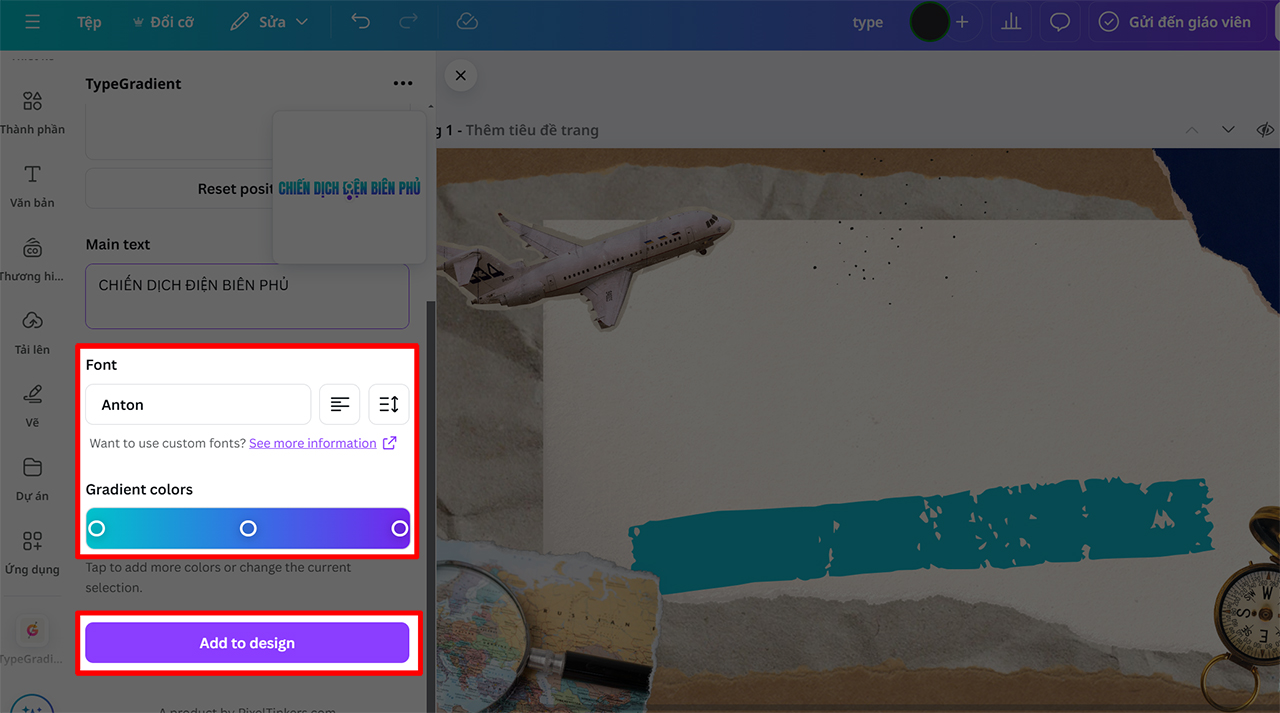
Task: Select the middle gradient color stop
Action: 248,528
